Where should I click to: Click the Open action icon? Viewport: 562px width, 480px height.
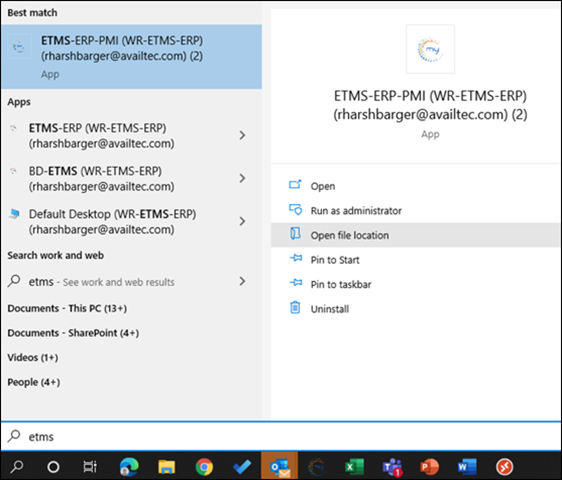295,184
